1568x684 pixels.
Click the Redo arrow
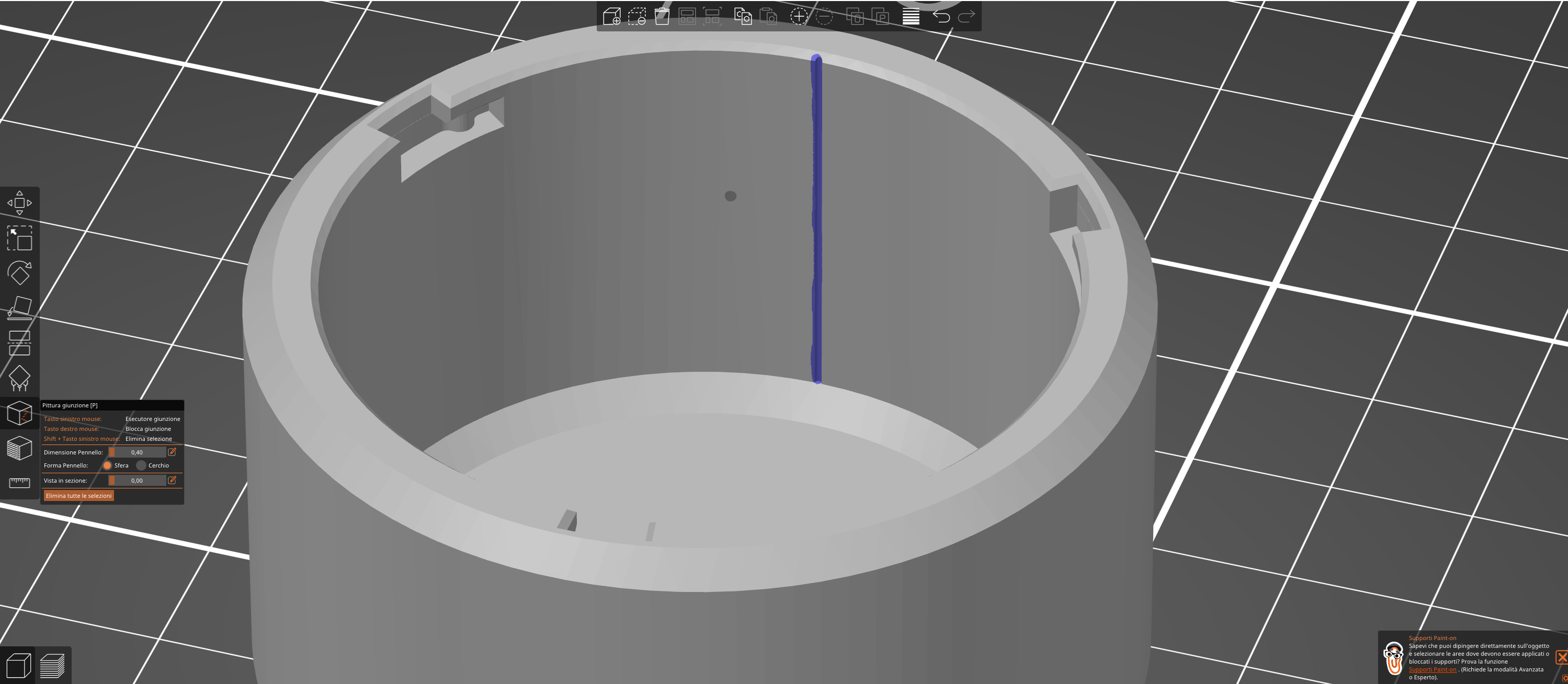click(x=966, y=16)
